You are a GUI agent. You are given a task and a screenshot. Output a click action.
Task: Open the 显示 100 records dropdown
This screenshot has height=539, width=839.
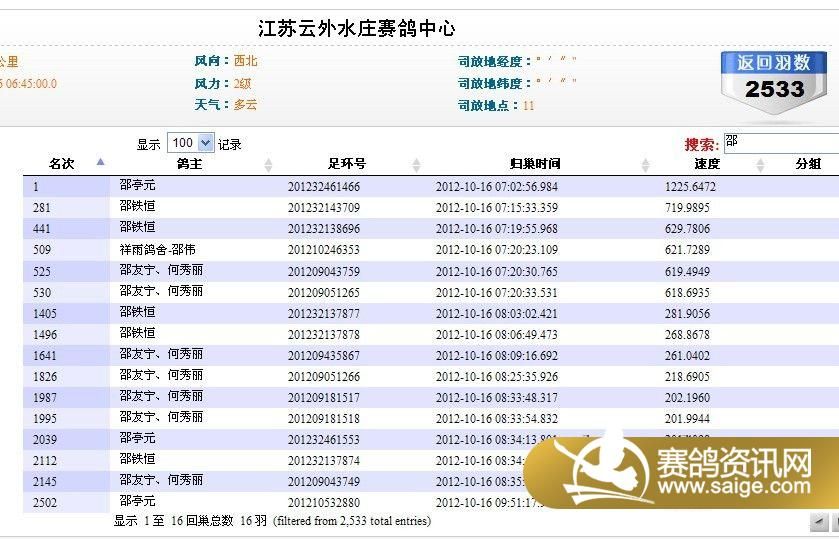[191, 143]
